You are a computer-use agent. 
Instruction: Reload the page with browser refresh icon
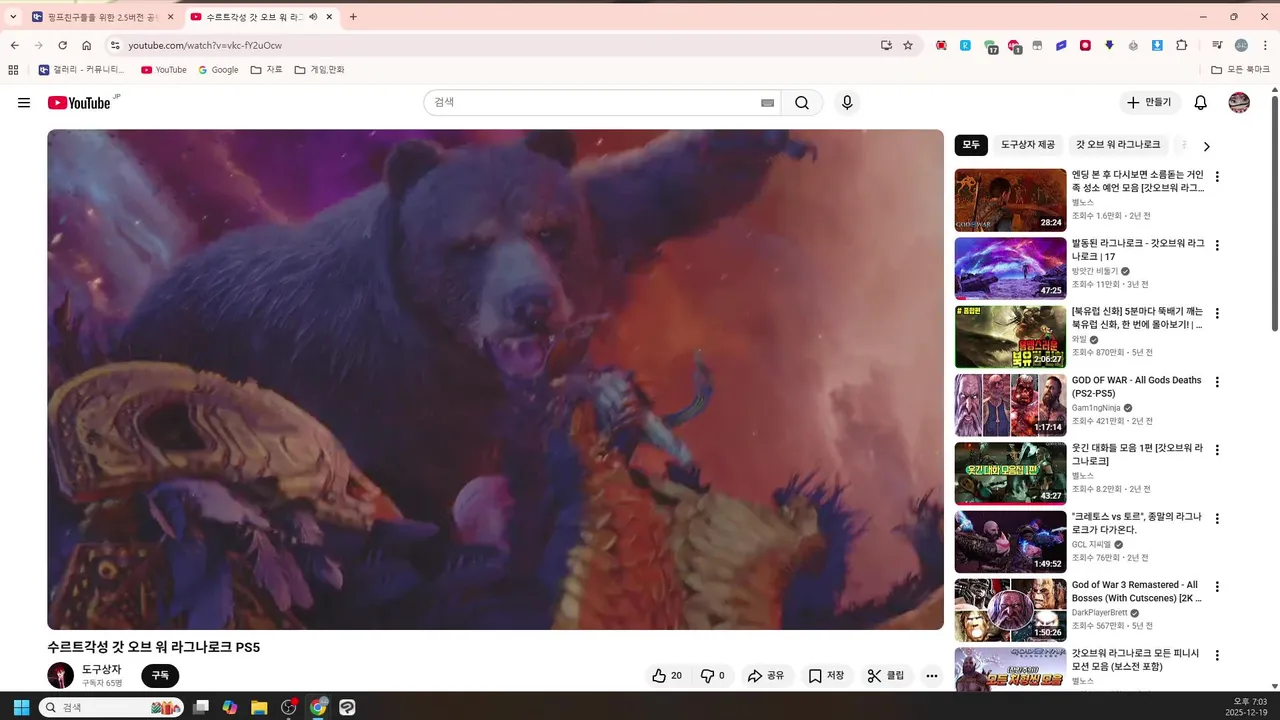tap(62, 45)
